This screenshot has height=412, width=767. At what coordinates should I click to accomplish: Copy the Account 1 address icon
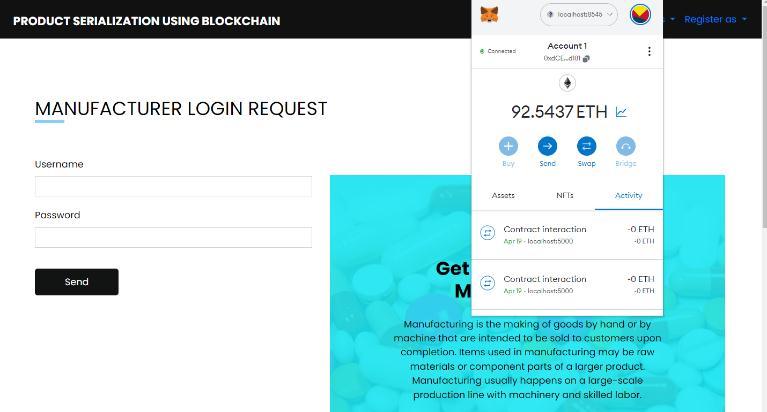586,59
